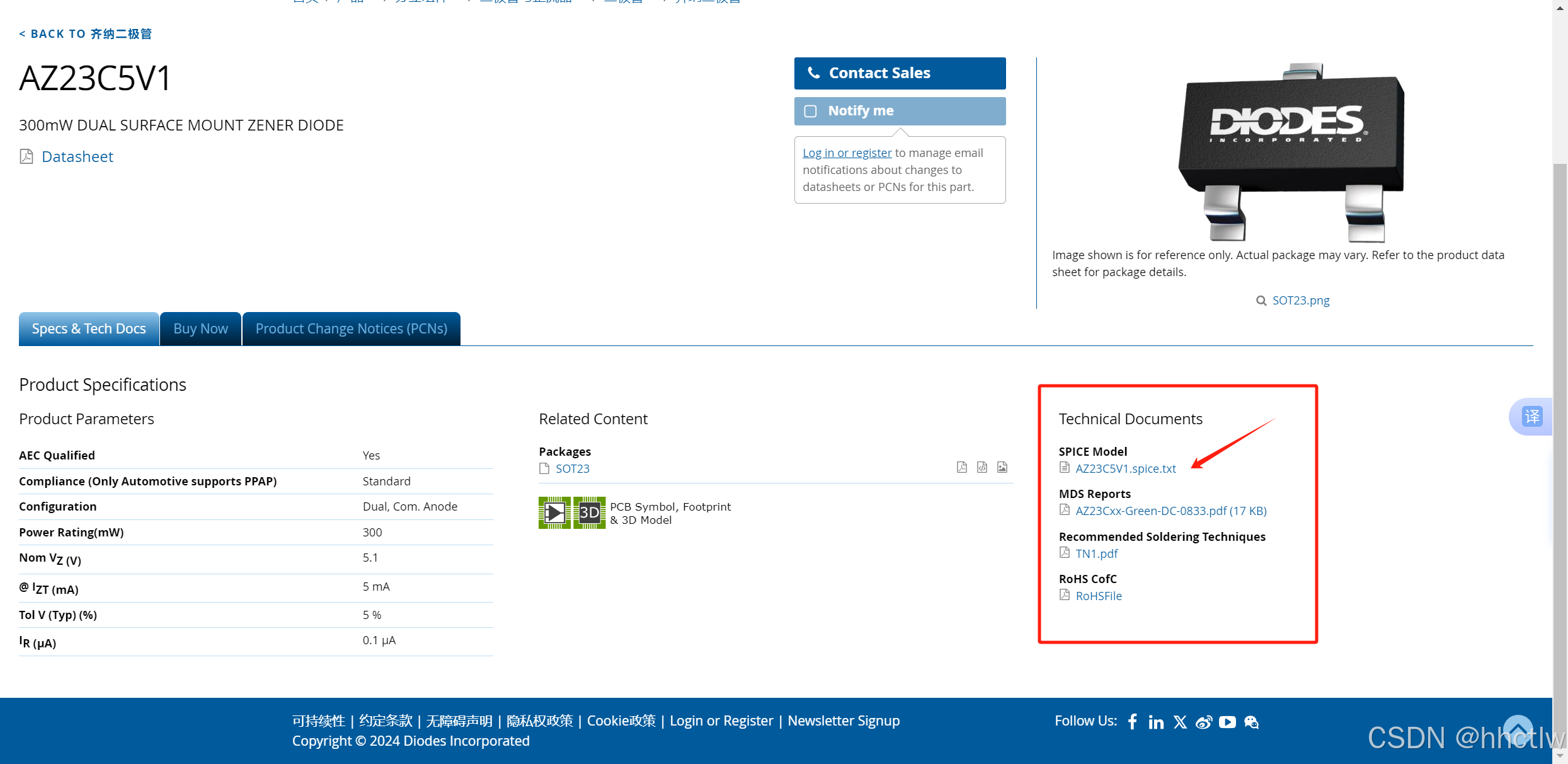The height and width of the screenshot is (764, 1568).
Task: Open 隐私权政策 footer link
Action: [539, 721]
